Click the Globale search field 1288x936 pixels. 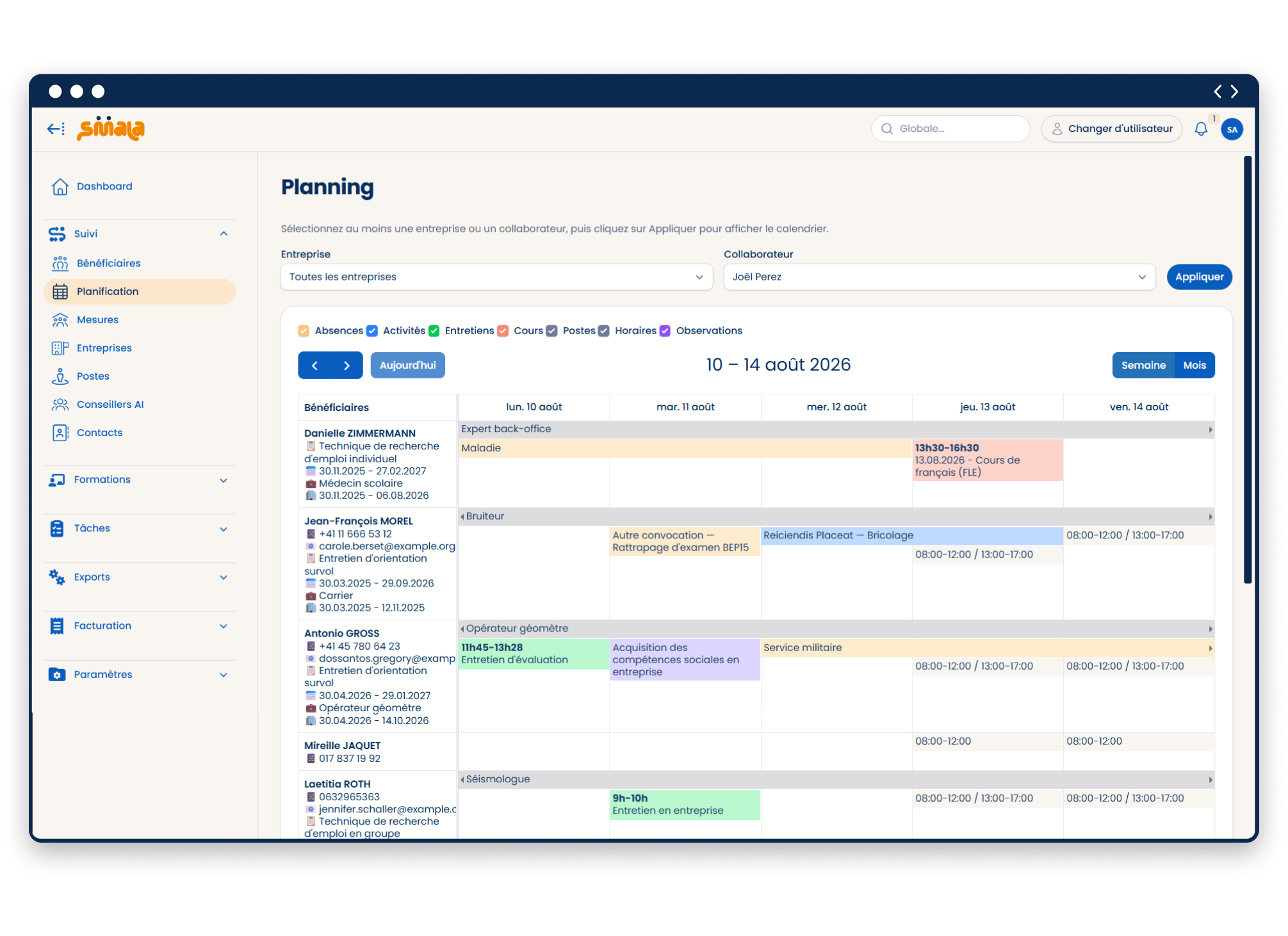(950, 129)
